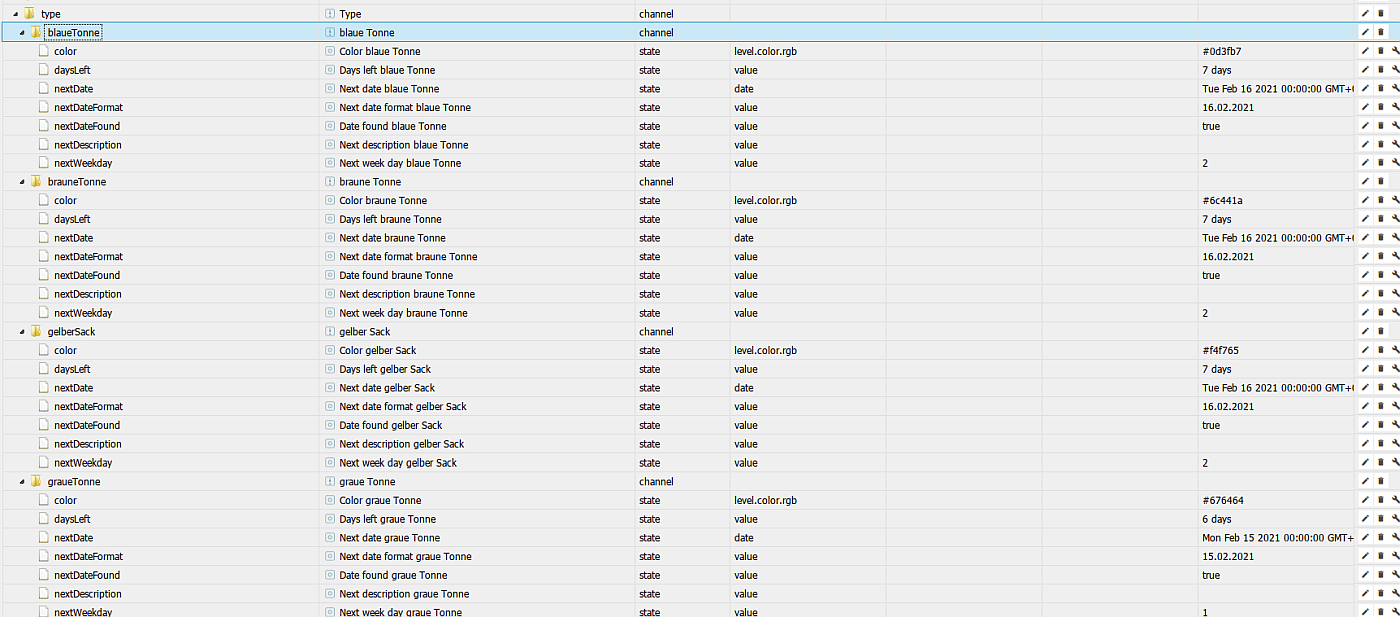Click the graue Tonne '6 days' value
The width and height of the screenshot is (1400, 617).
tap(1217, 519)
